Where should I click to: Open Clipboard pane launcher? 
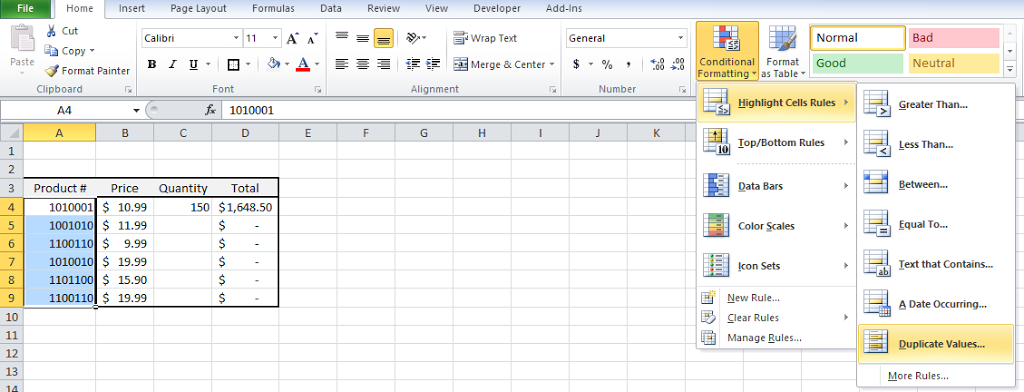tap(128, 90)
